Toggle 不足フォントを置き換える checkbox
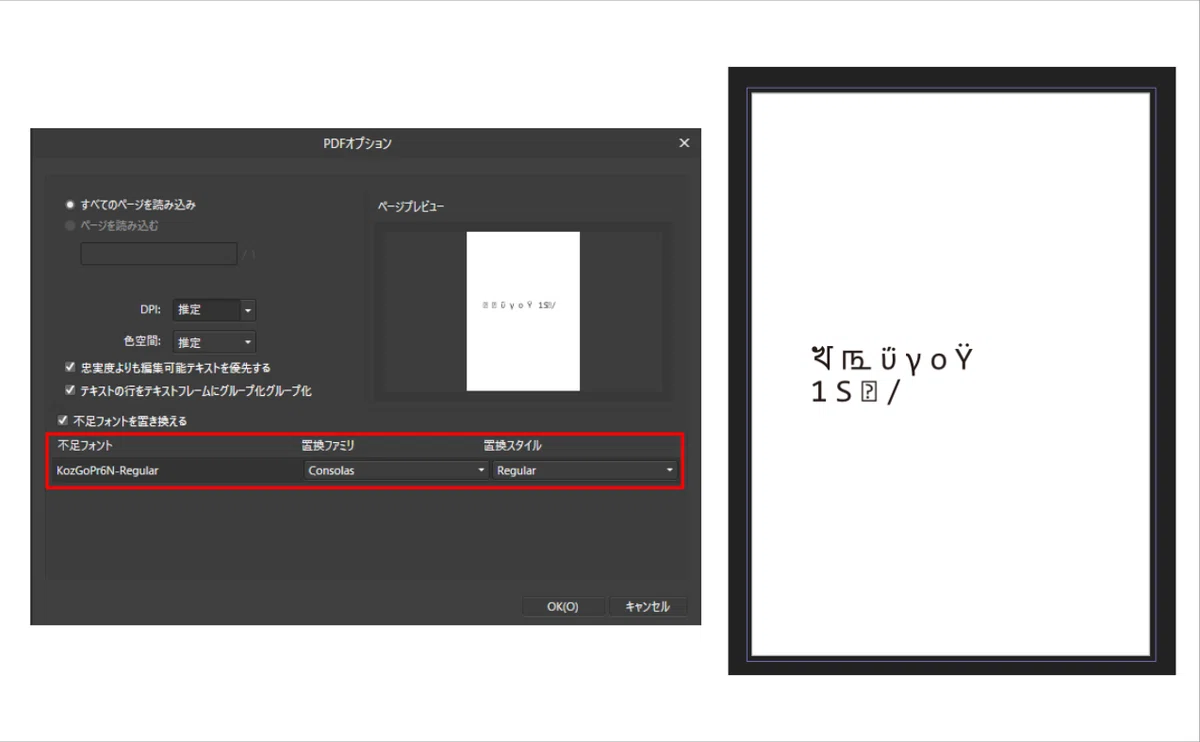The width and height of the screenshot is (1200, 742). [63, 421]
